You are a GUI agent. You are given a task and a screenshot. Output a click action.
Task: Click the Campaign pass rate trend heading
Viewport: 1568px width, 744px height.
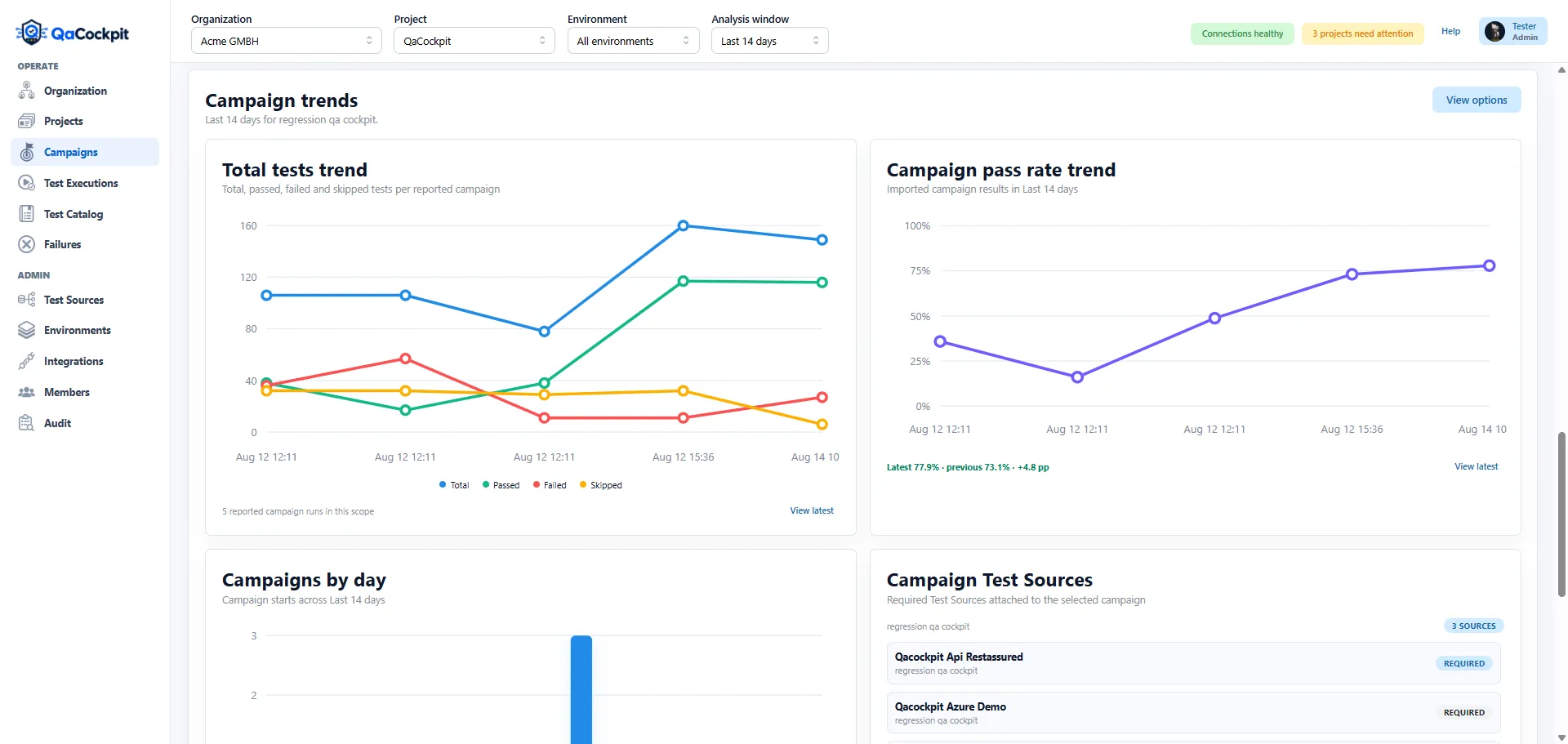(x=1001, y=170)
